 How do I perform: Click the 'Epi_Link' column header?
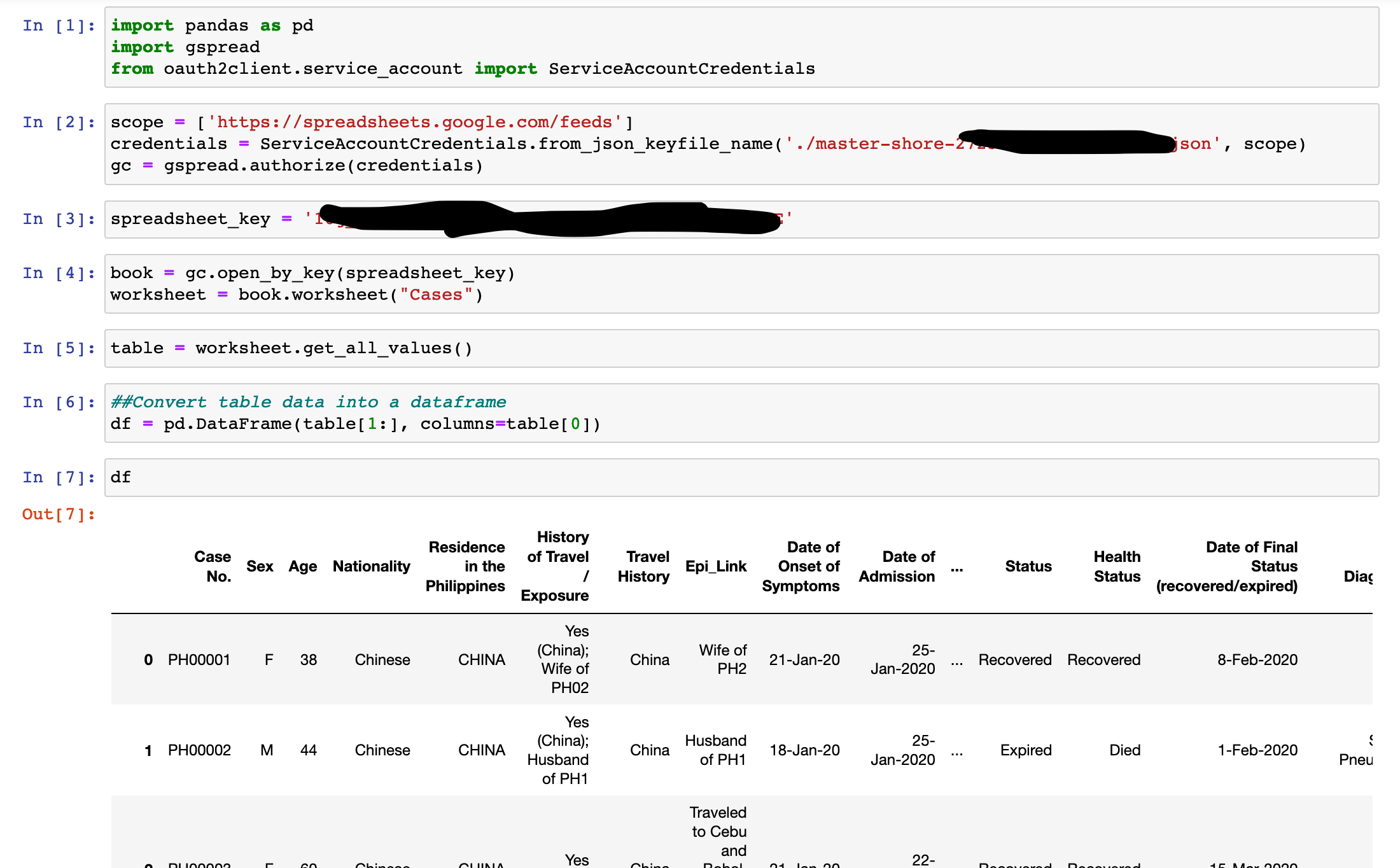716,566
